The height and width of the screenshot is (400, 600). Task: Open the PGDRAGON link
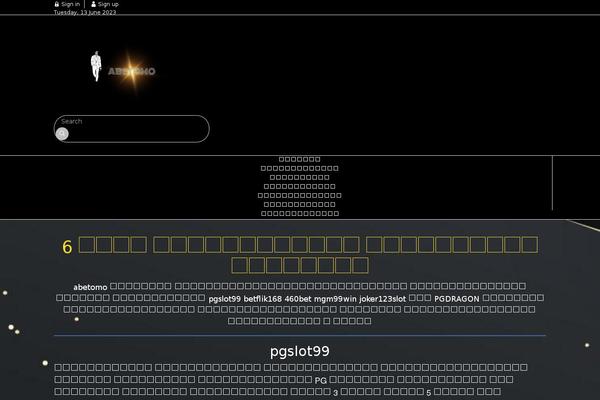(x=457, y=299)
